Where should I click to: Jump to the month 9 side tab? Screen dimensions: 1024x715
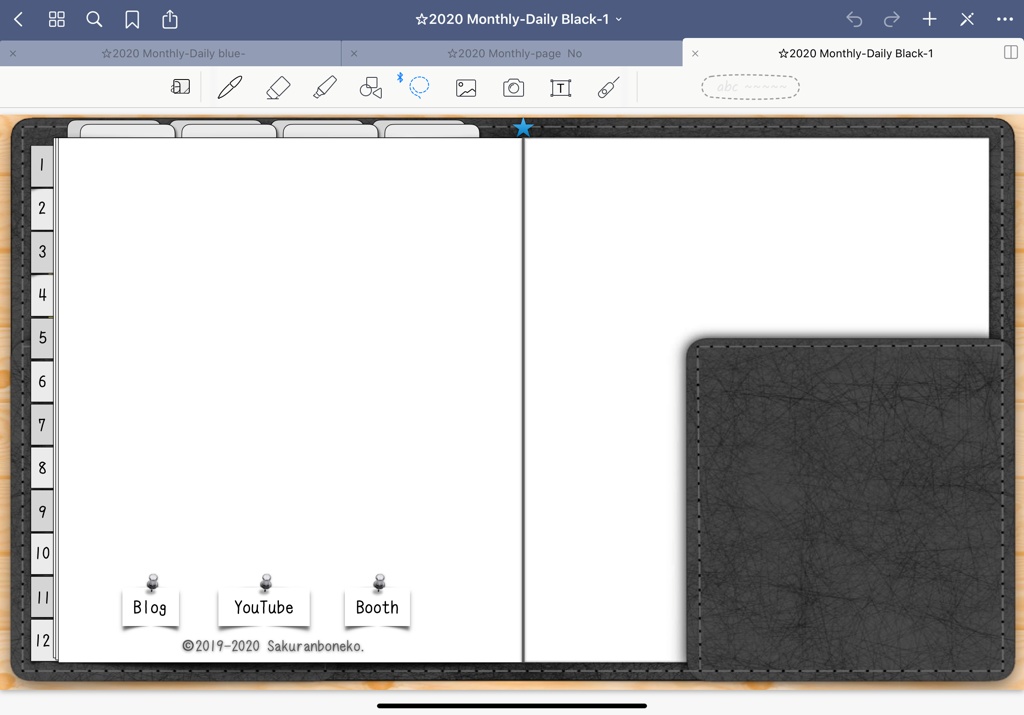[x=42, y=511]
